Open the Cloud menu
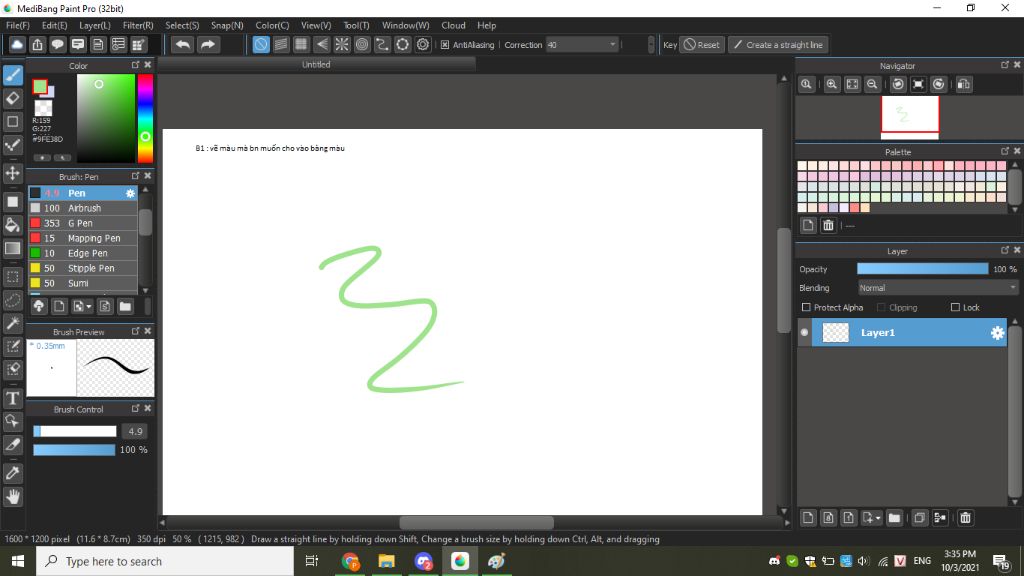Screen dimensions: 1024x576 [453, 25]
